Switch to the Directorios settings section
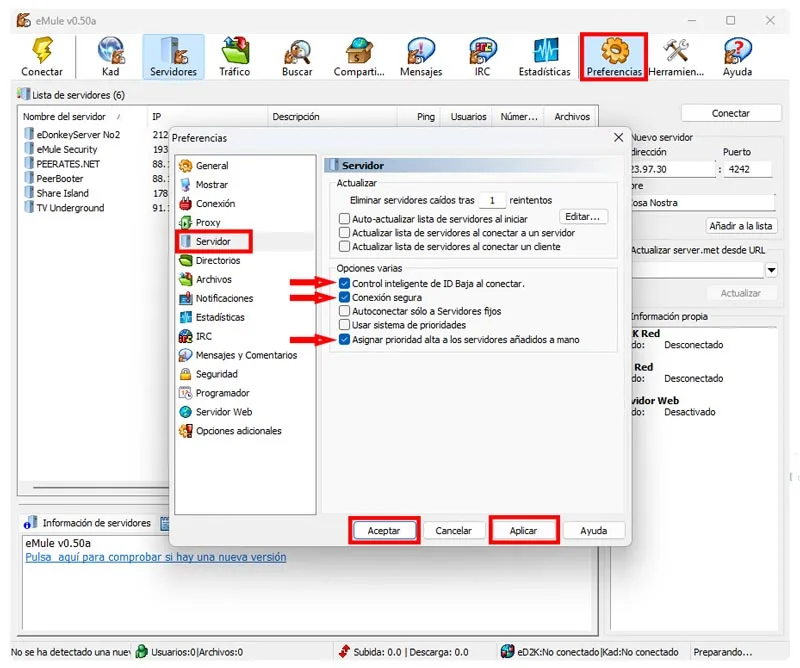The image size is (800, 668). pos(218,260)
